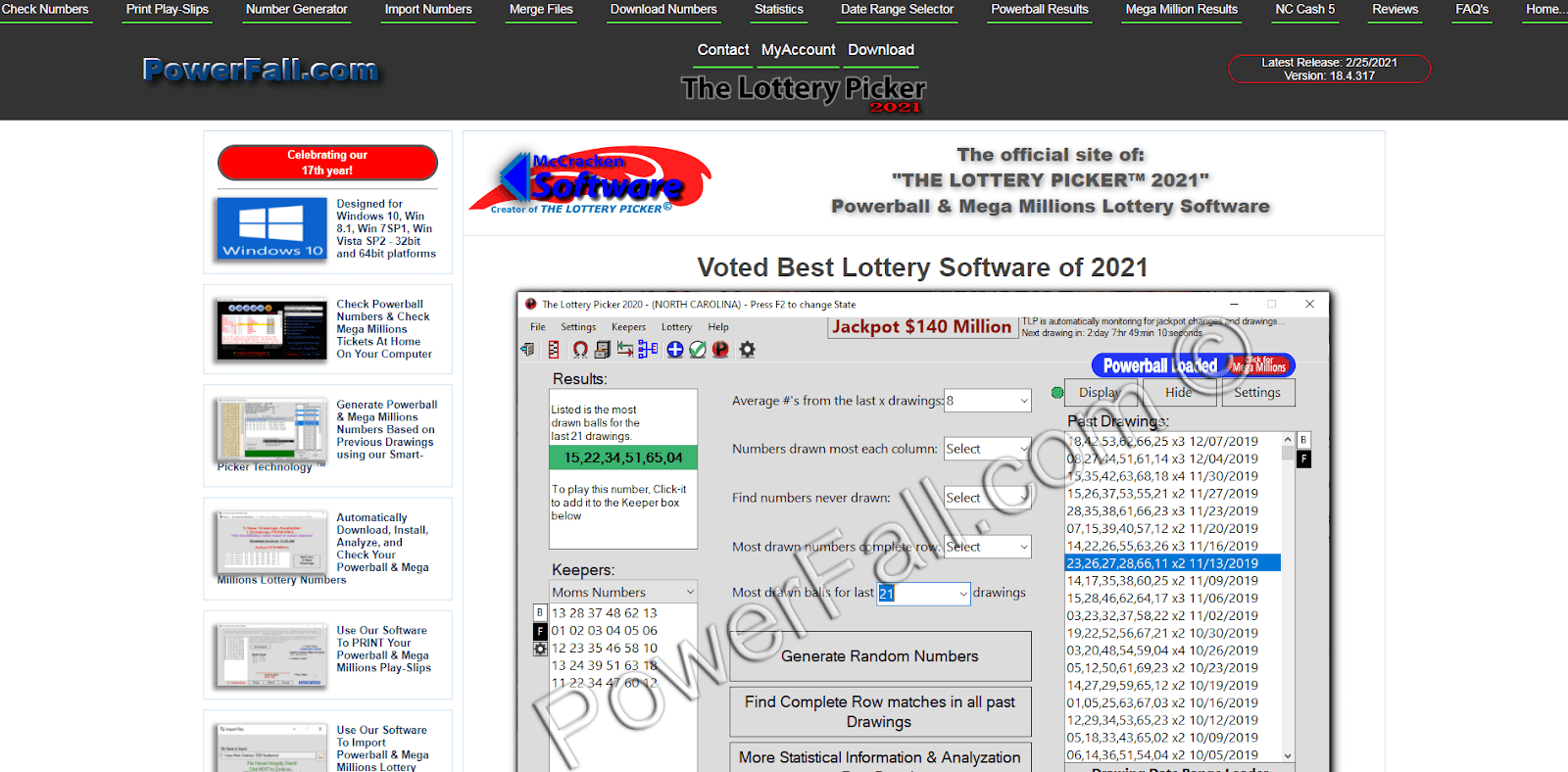The image size is (1568, 772).
Task: Click the blue plus circle toolbar icon
Action: point(675,350)
